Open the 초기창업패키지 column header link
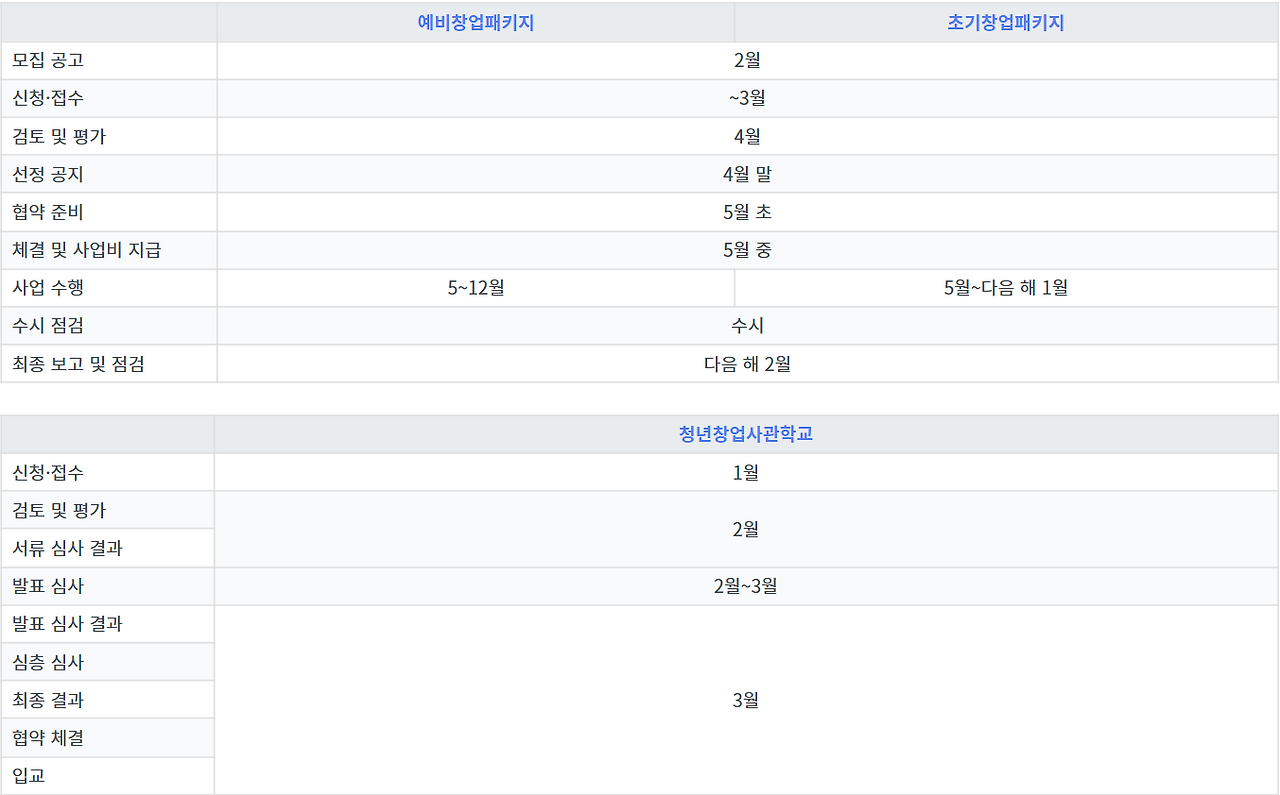 pos(1004,22)
